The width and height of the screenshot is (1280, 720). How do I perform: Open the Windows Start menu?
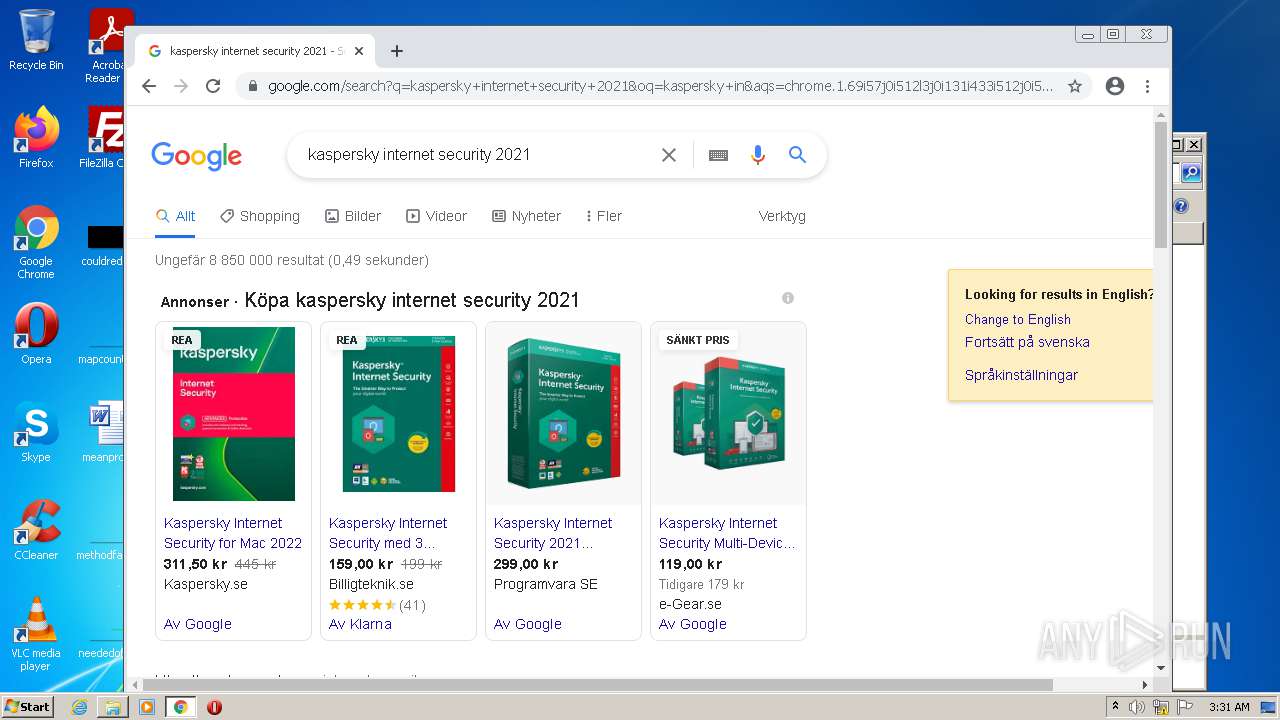pyautogui.click(x=27, y=707)
